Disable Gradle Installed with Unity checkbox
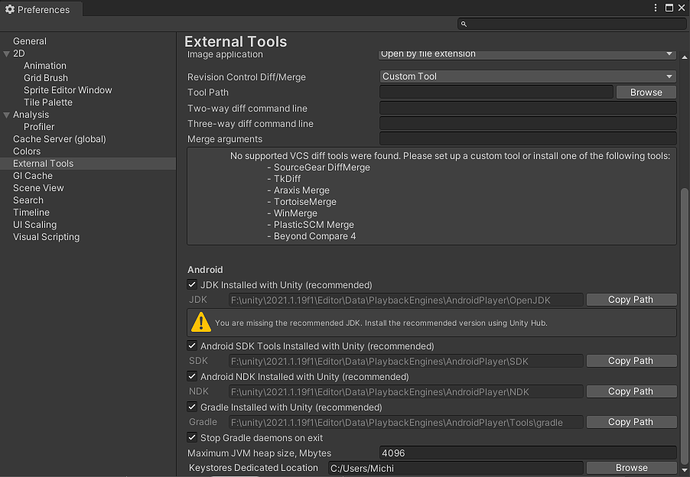Screen dimensions: 690x477 point(192,407)
